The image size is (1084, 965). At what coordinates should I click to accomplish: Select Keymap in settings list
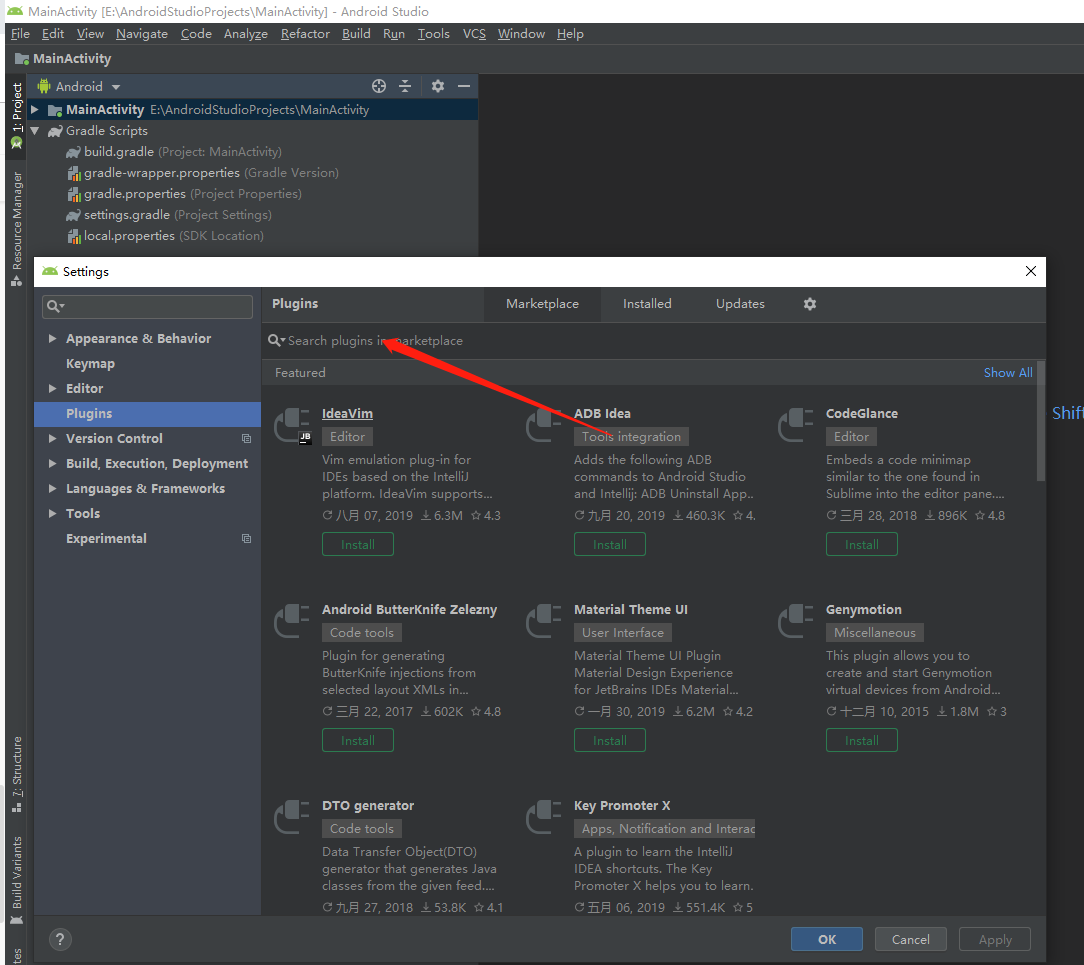90,364
